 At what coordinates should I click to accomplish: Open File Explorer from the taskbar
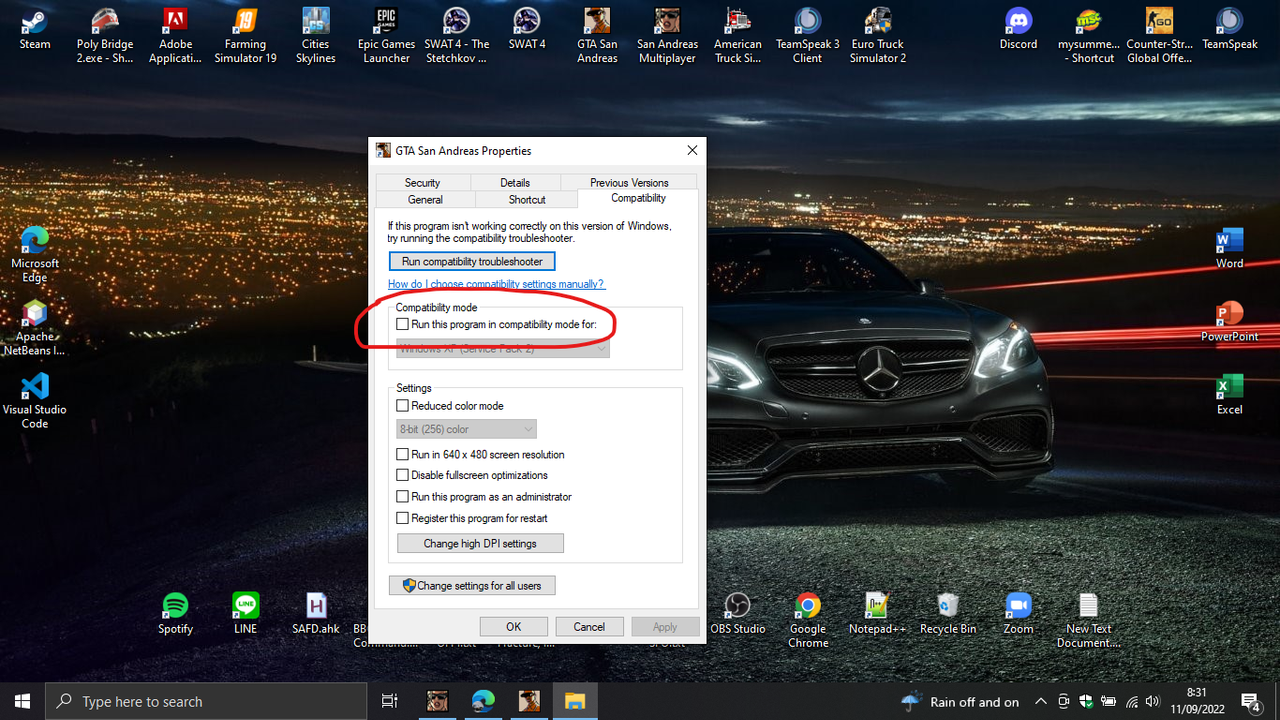coord(574,701)
